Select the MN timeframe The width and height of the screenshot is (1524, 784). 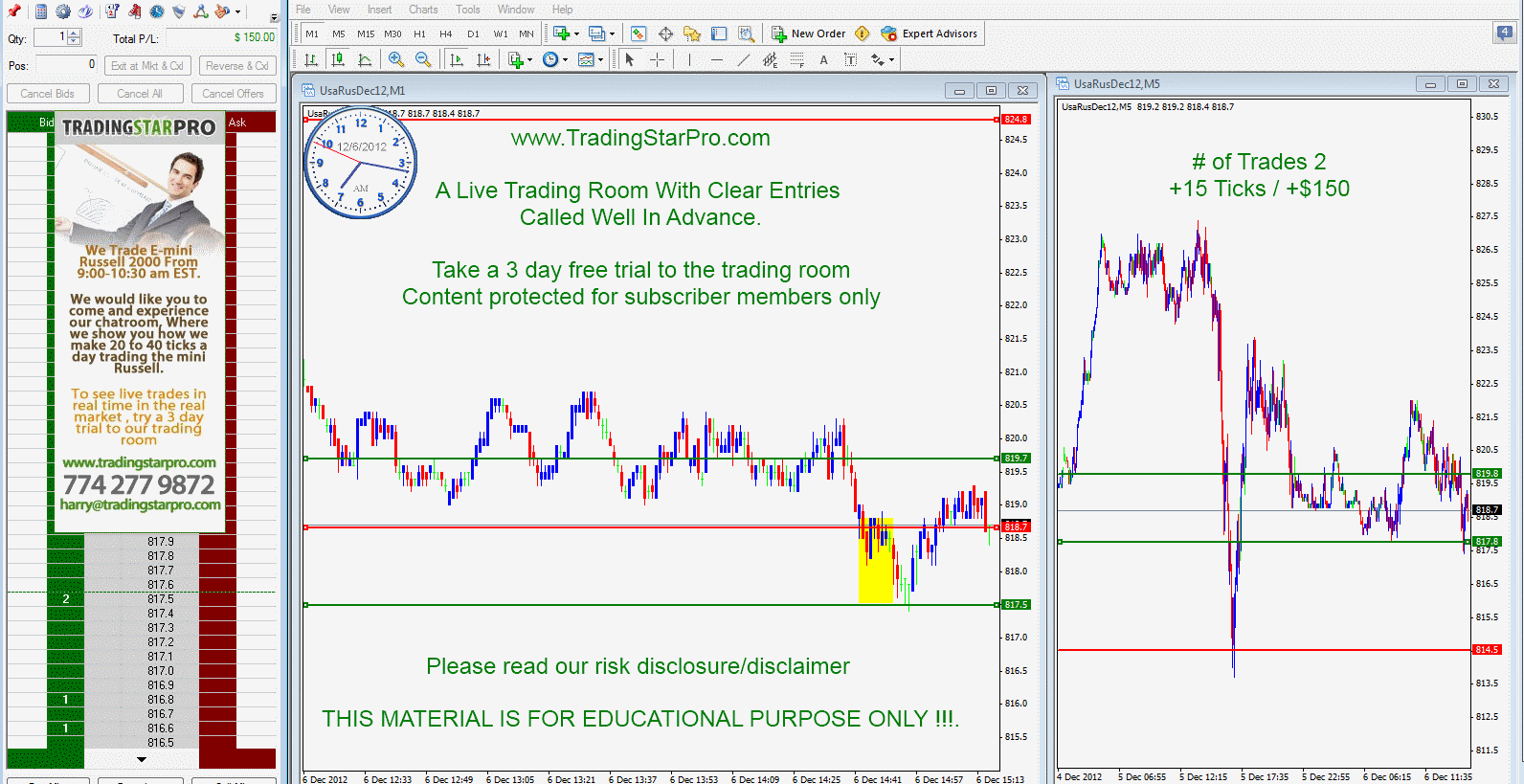527,34
